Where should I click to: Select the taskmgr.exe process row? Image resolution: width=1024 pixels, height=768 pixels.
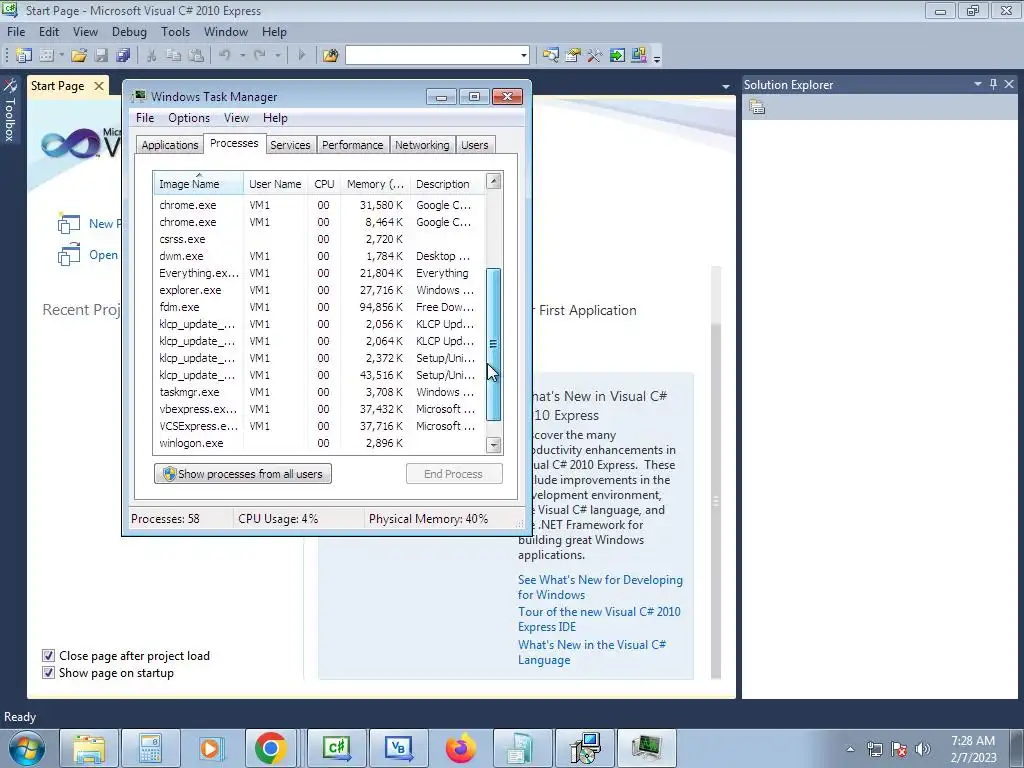point(319,392)
